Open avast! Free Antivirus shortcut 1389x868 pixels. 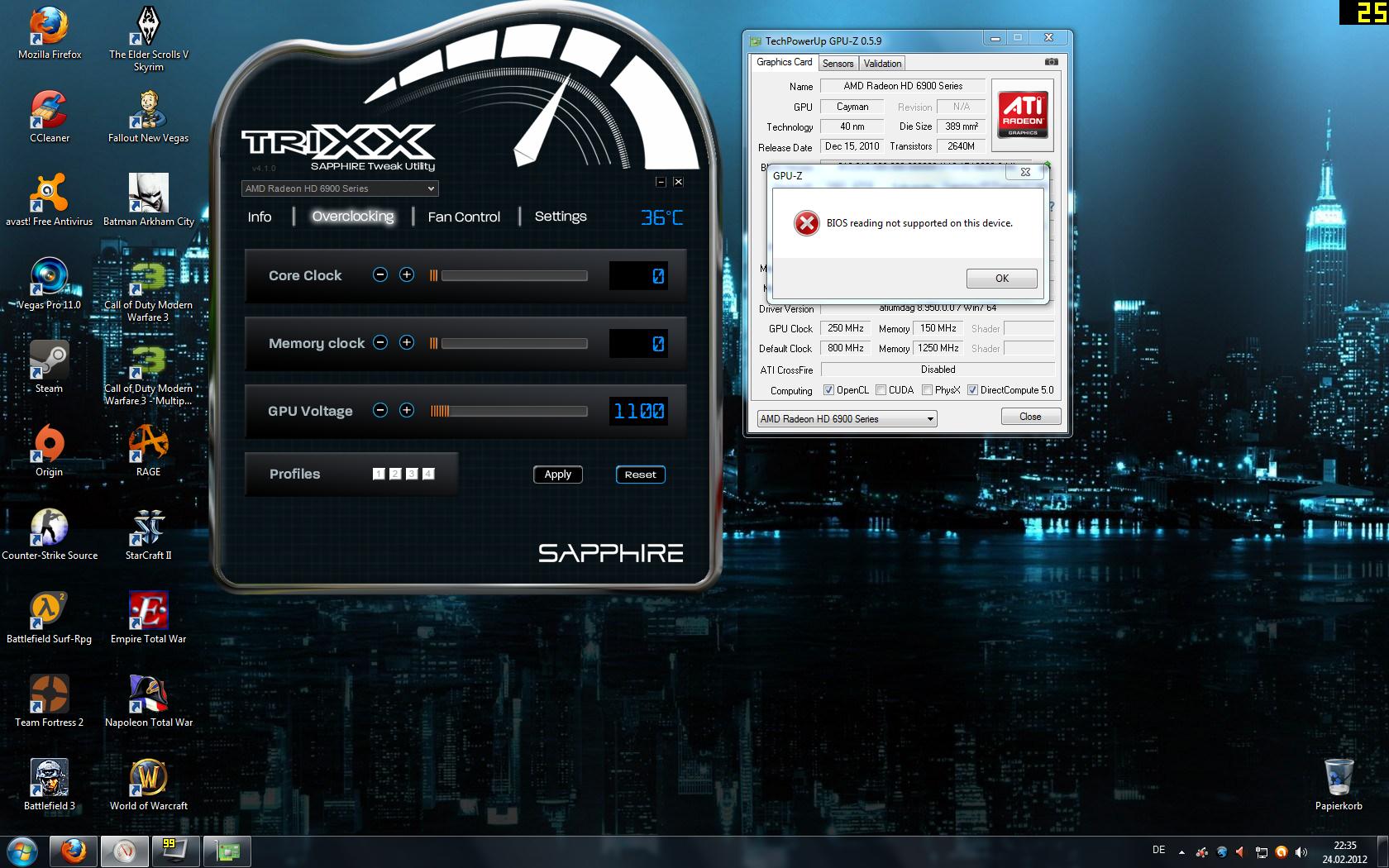[50, 200]
